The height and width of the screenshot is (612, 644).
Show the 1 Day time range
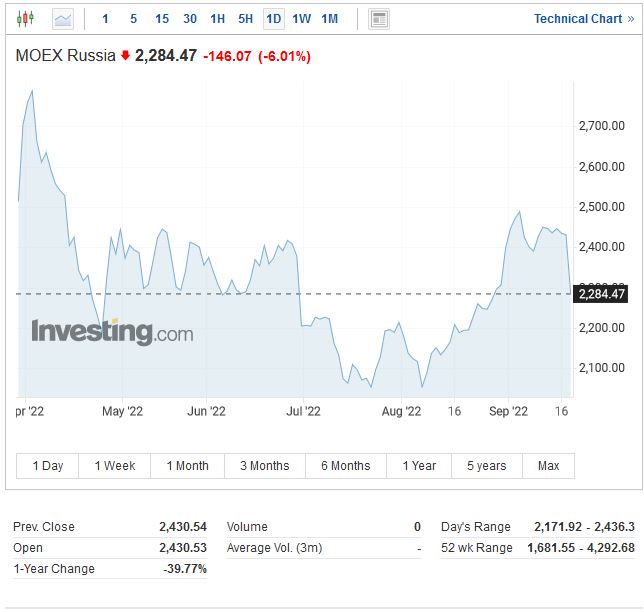(48, 466)
